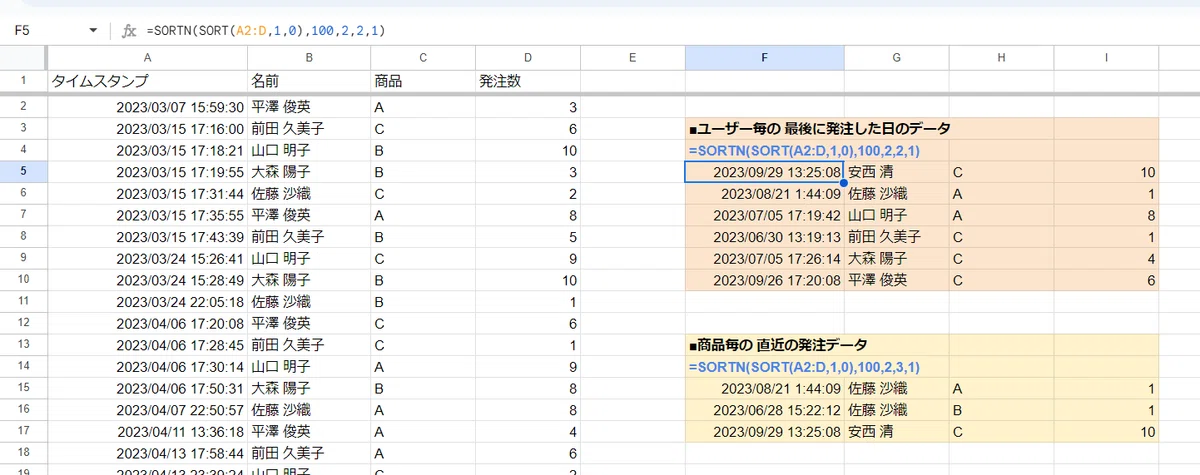Click 山口 明子 in column G
This screenshot has width=1200, height=475.
click(896, 215)
